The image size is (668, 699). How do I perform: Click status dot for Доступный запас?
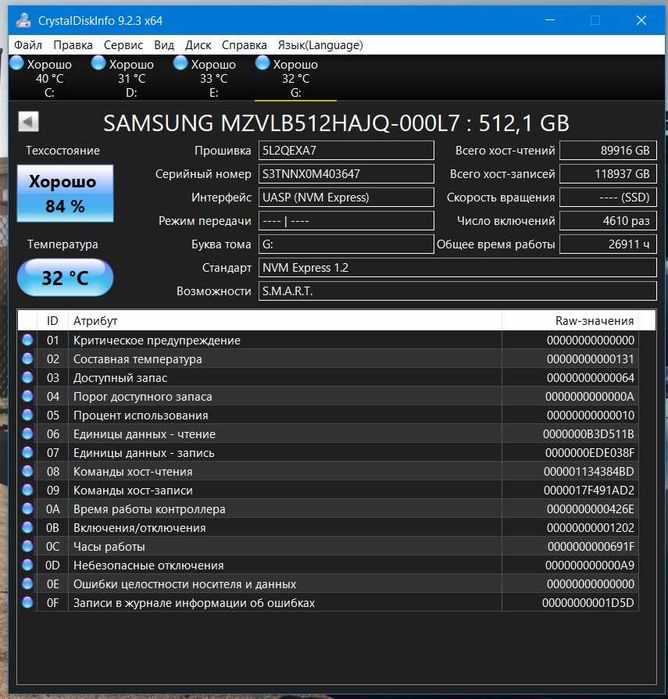pyautogui.click(x=27, y=377)
